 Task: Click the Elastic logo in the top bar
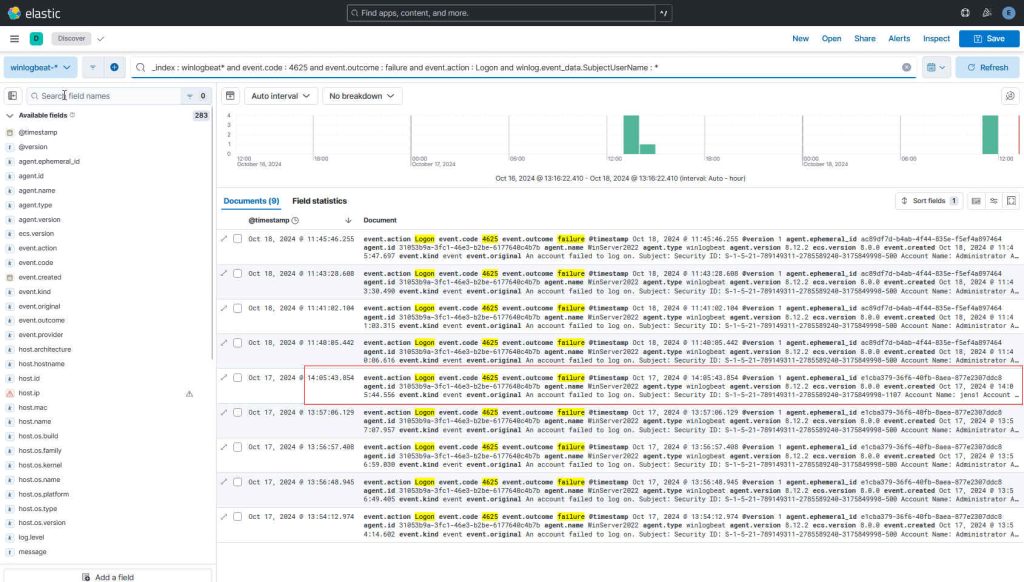point(24,12)
